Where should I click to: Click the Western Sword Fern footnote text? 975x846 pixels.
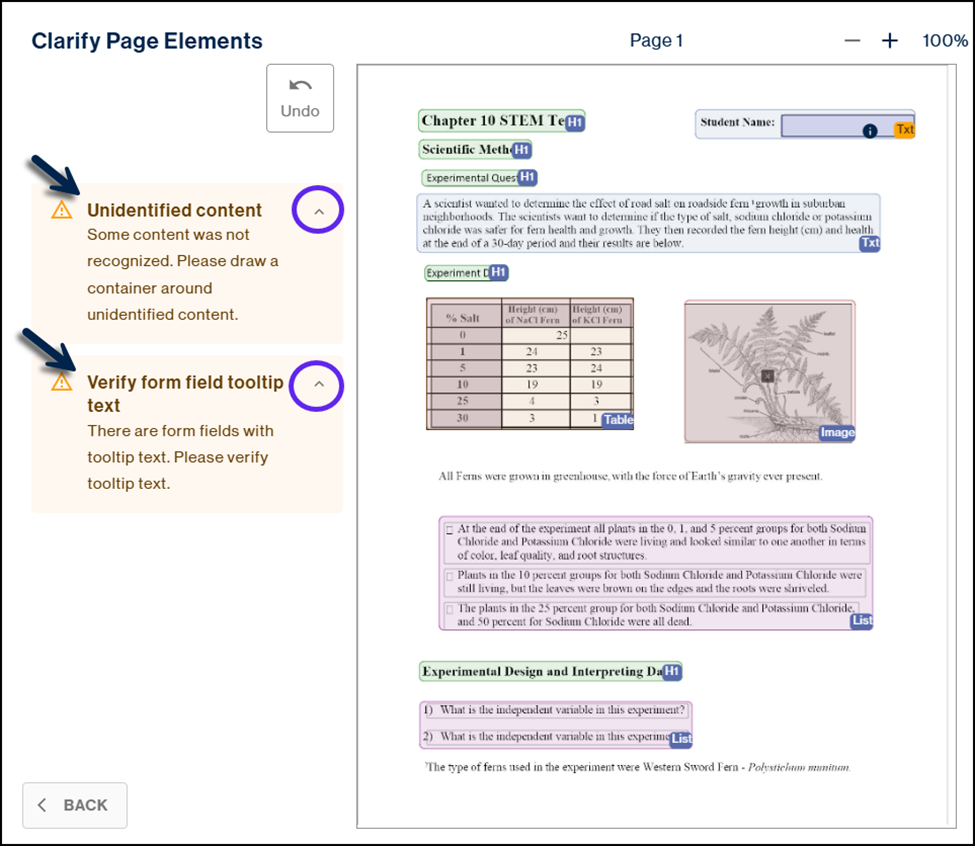click(x=637, y=767)
